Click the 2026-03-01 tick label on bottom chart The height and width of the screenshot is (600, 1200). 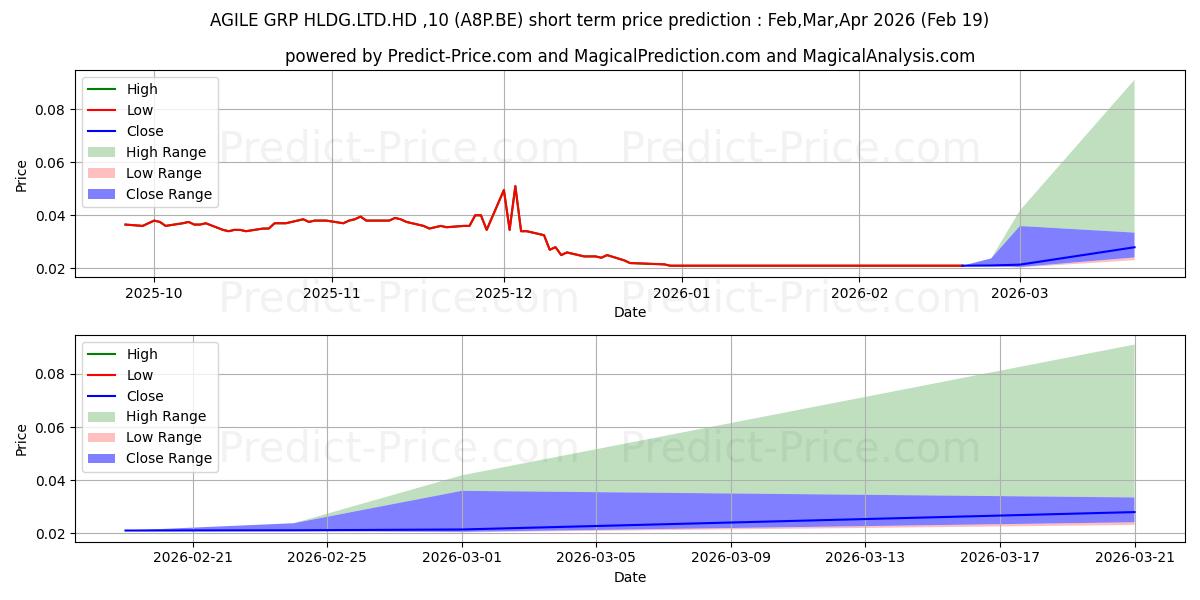[x=462, y=558]
